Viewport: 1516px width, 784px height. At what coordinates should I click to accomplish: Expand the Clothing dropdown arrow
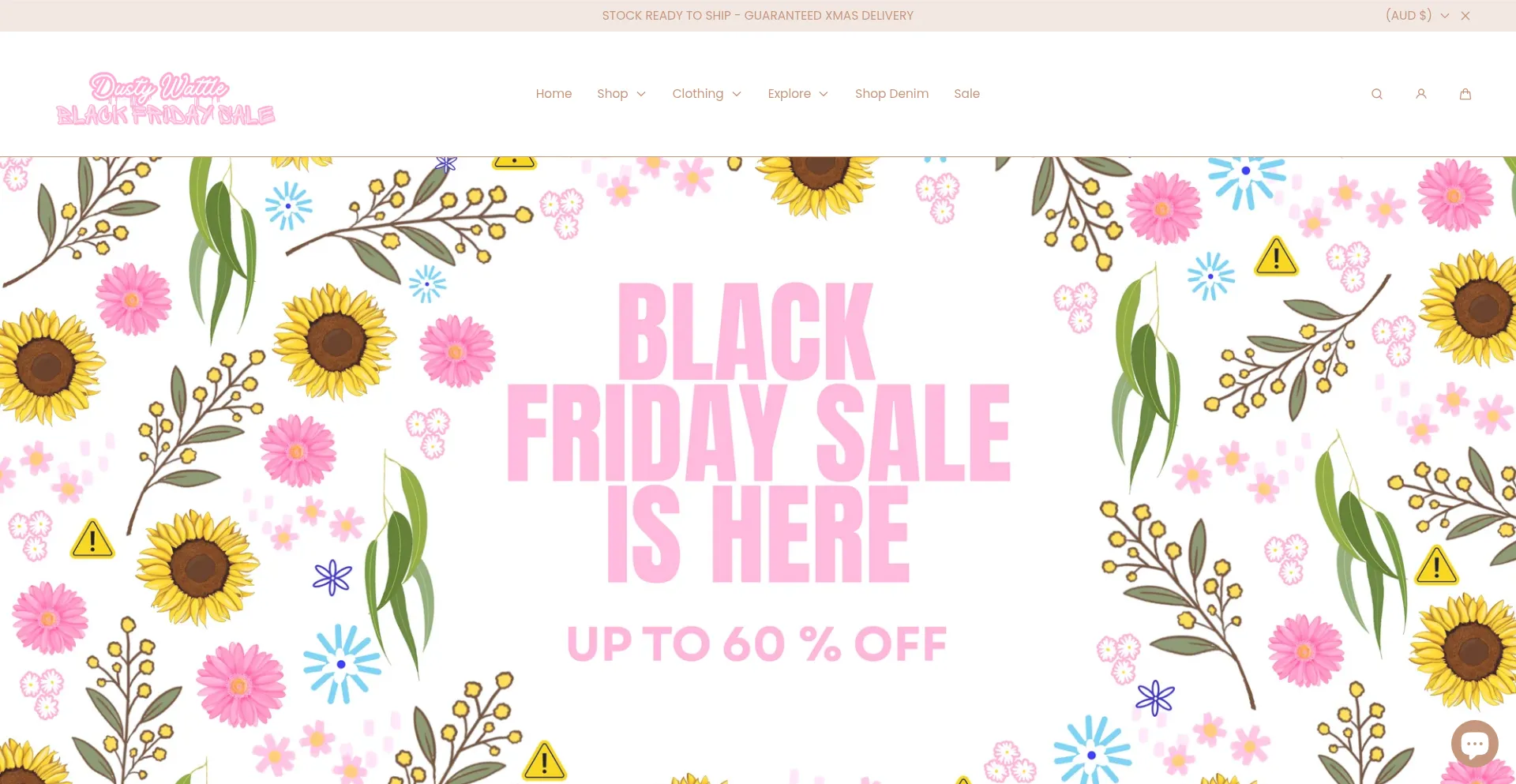[737, 94]
